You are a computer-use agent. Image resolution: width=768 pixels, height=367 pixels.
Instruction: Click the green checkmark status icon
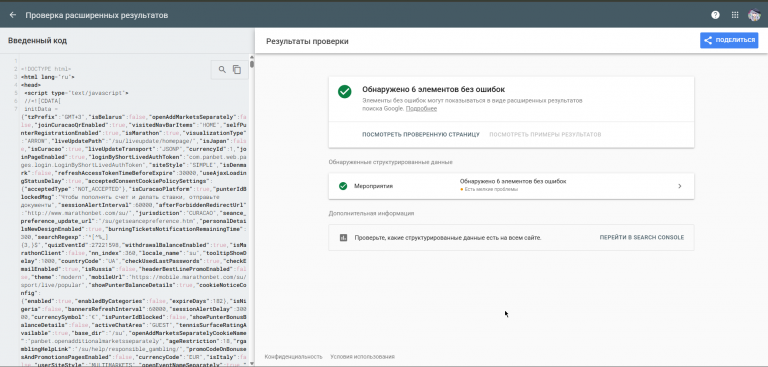(x=344, y=92)
